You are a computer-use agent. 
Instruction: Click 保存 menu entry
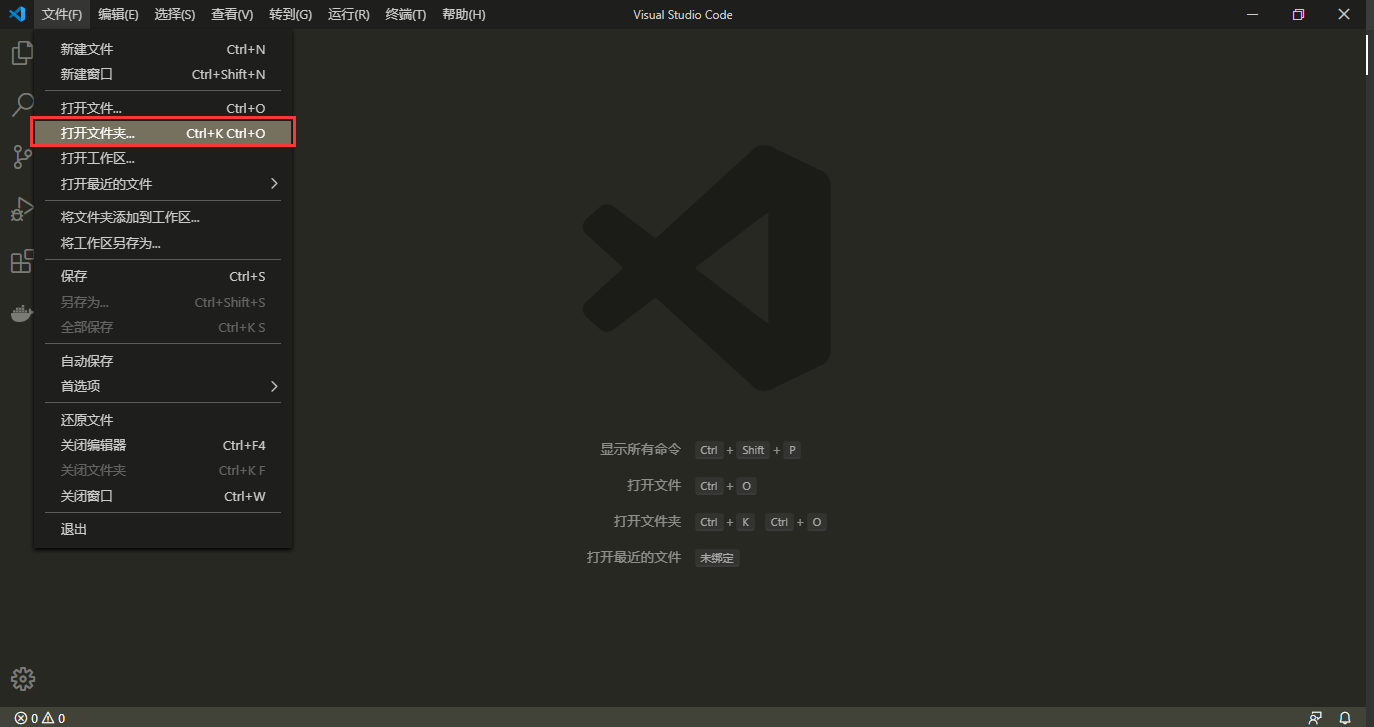pos(163,276)
